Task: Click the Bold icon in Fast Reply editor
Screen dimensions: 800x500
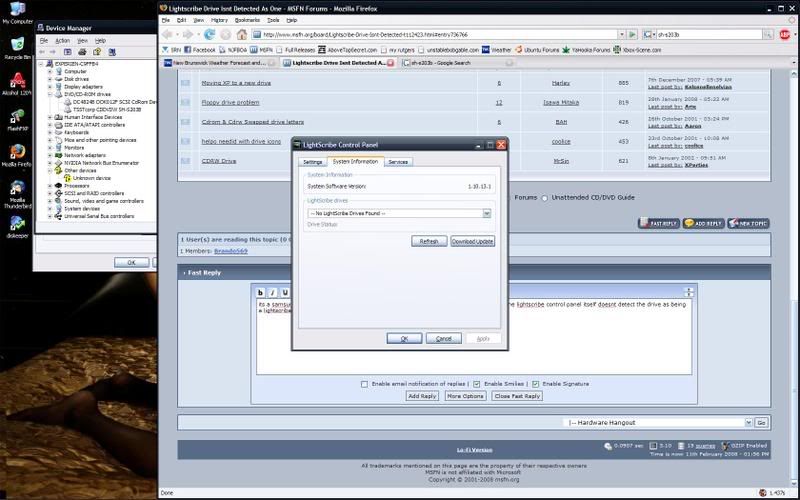Action: [x=262, y=292]
